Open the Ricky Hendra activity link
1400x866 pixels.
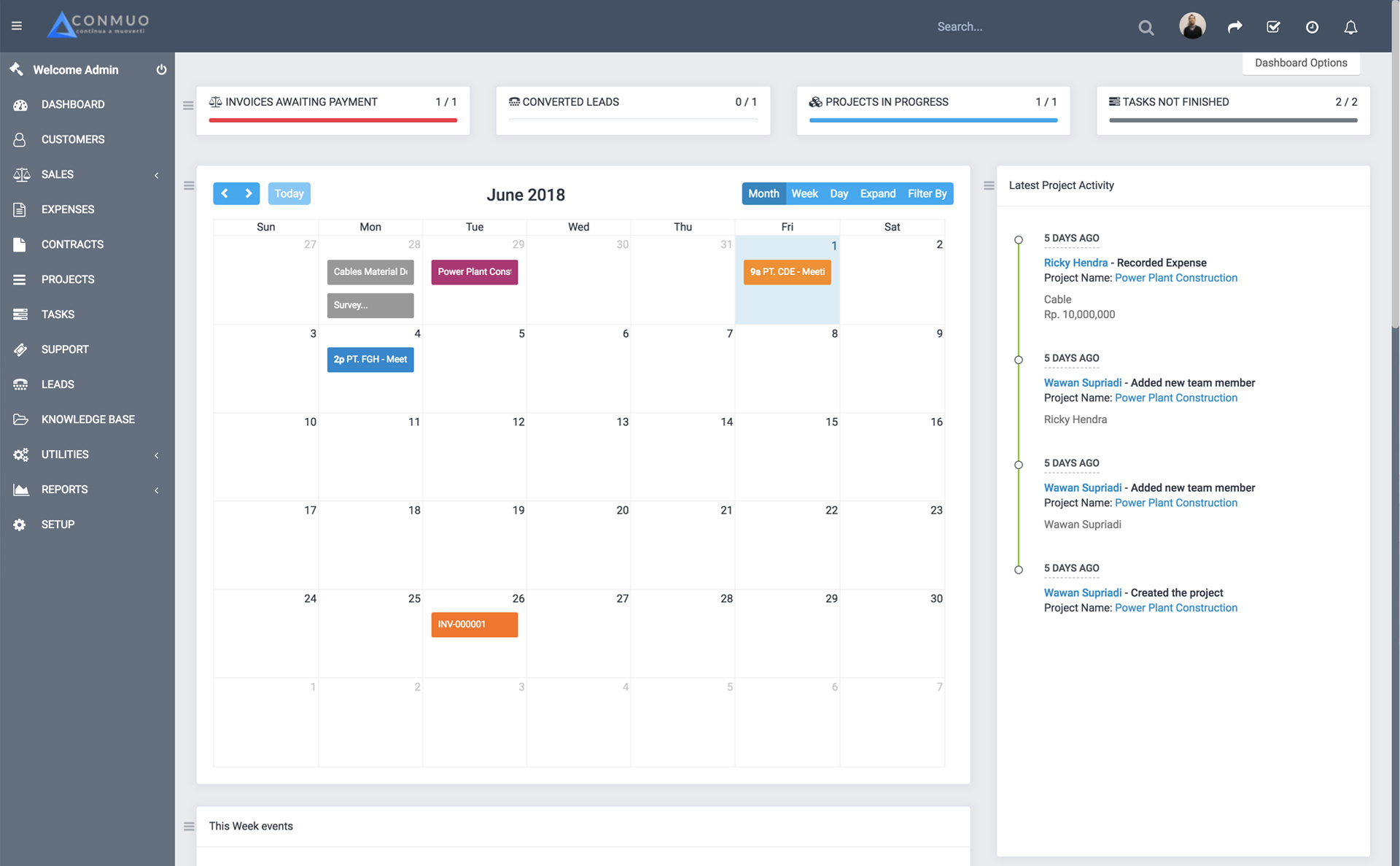1075,263
